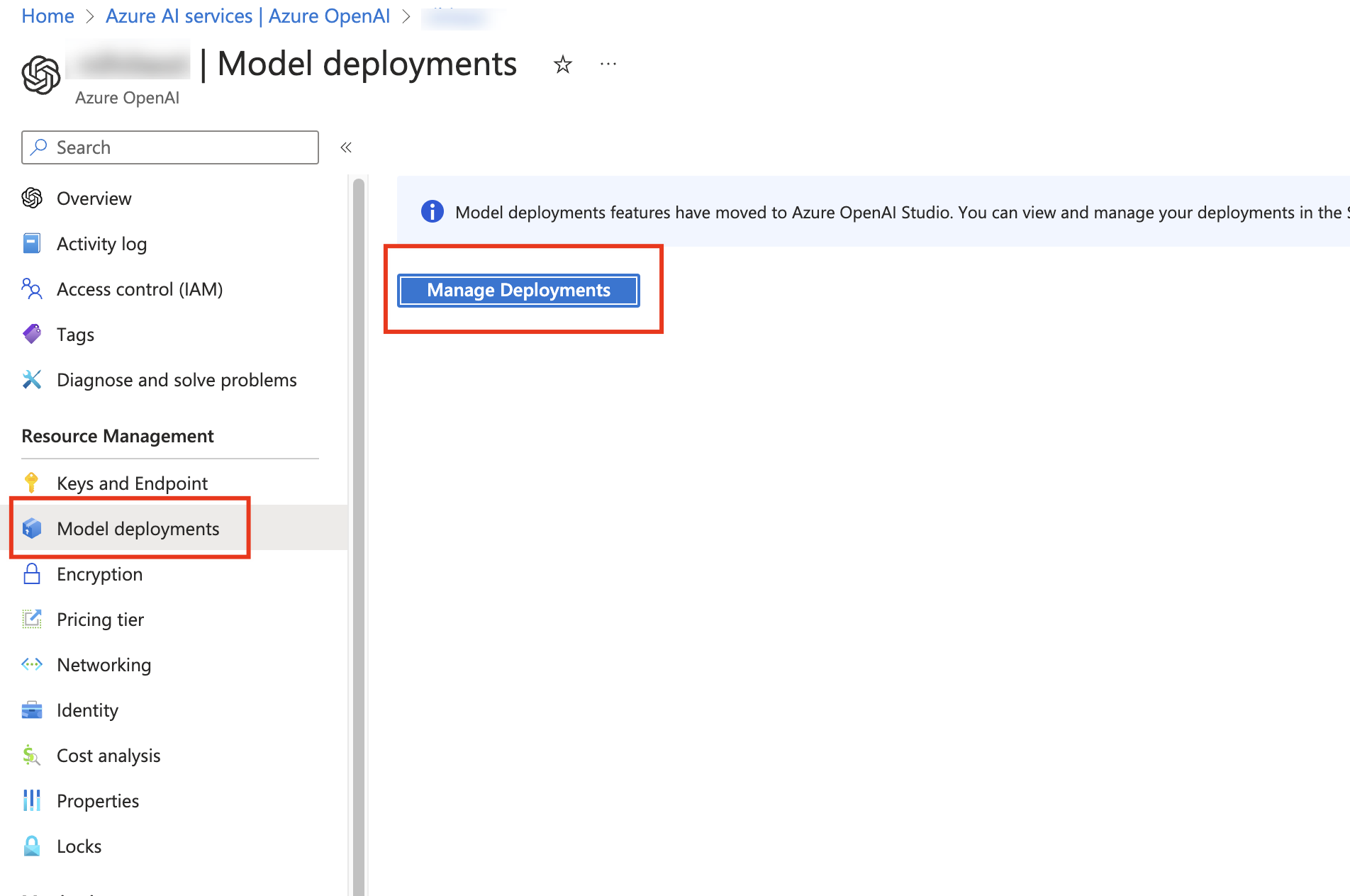The image size is (1350, 896).
Task: Open Networking settings
Action: [104, 665]
